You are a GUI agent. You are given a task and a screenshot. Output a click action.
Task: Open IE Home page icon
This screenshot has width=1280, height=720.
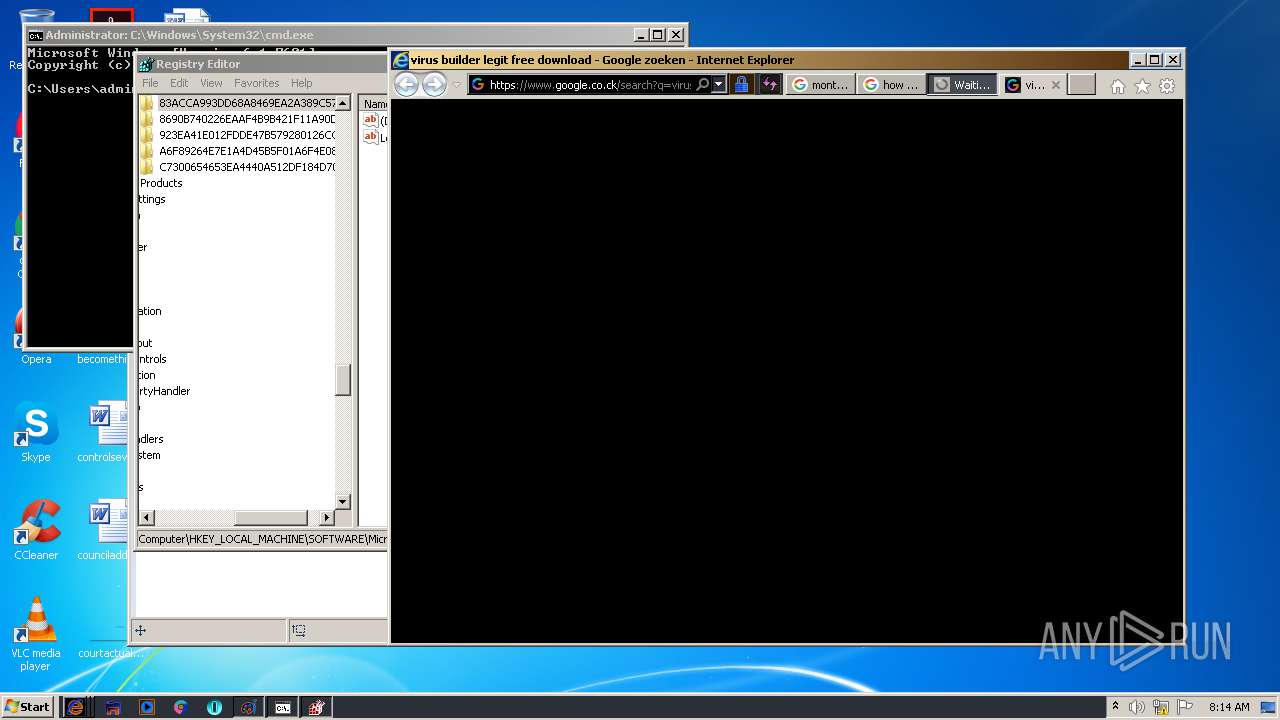point(1118,86)
